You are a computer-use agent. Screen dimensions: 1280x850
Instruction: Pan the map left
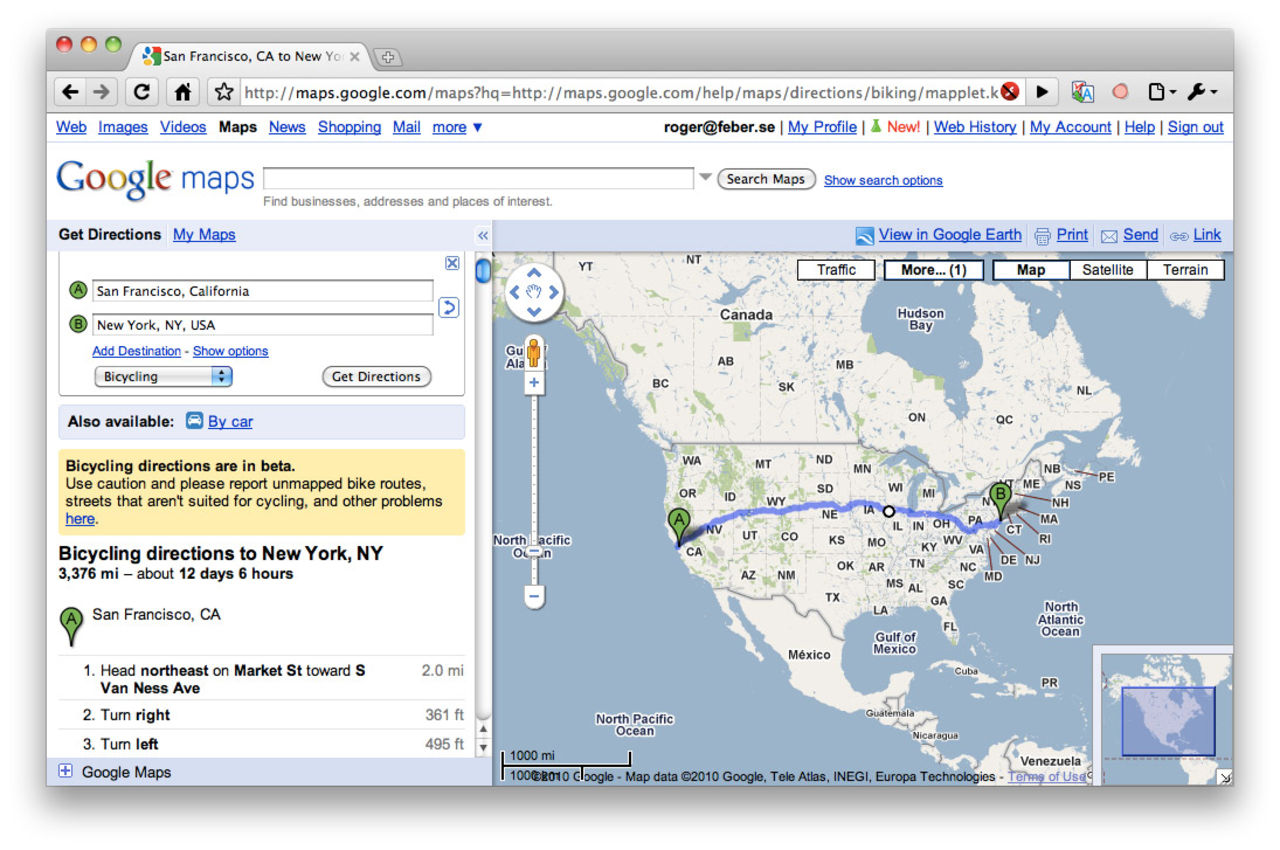click(x=514, y=292)
